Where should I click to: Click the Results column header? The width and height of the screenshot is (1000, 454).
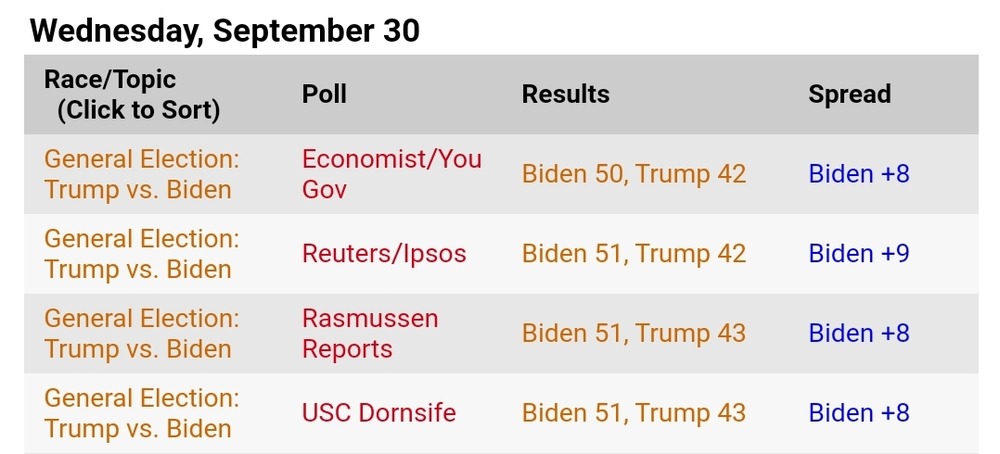(566, 94)
